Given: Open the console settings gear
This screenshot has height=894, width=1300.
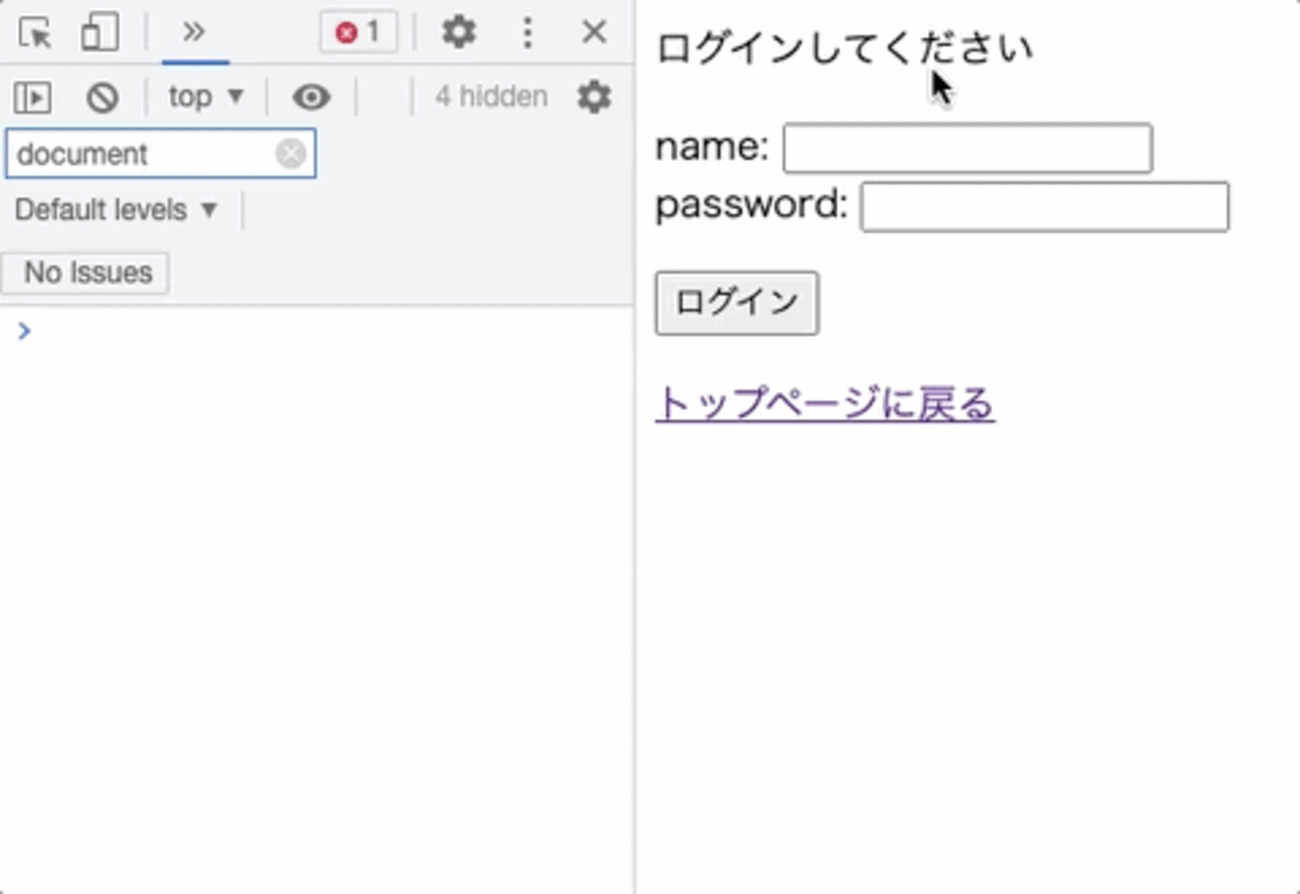Looking at the screenshot, I should coord(594,97).
